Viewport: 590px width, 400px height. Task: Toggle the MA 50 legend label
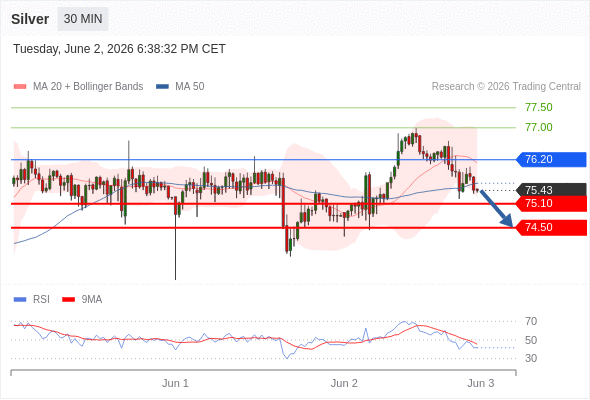pos(190,87)
